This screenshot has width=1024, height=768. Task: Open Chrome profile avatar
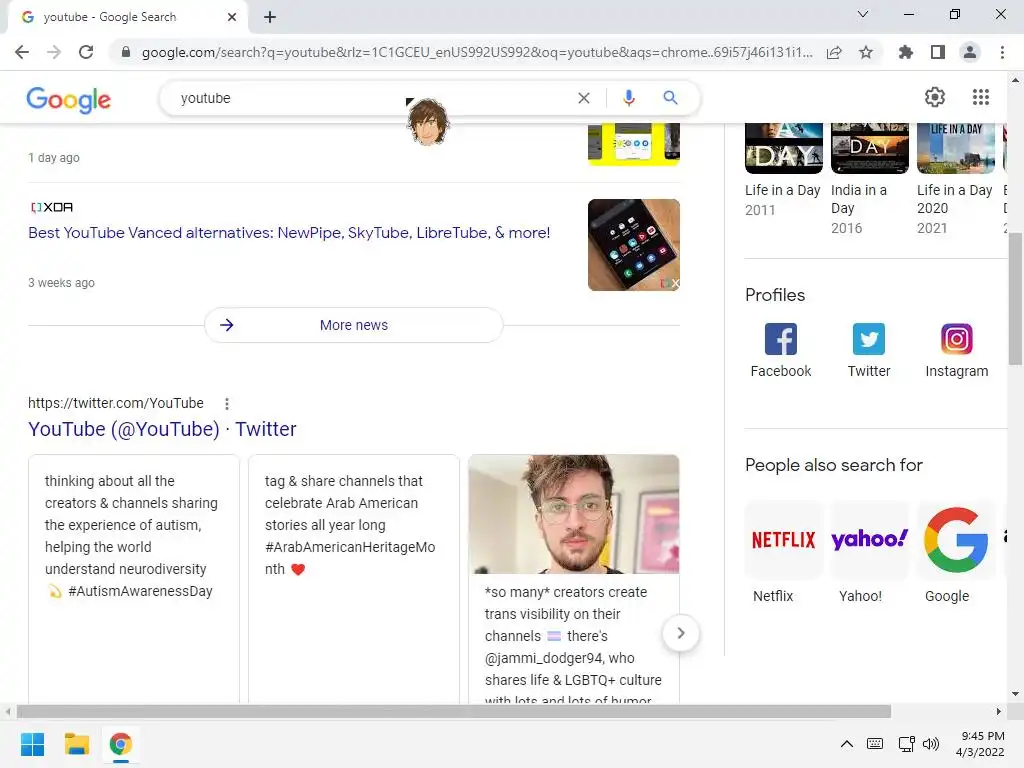(x=970, y=52)
